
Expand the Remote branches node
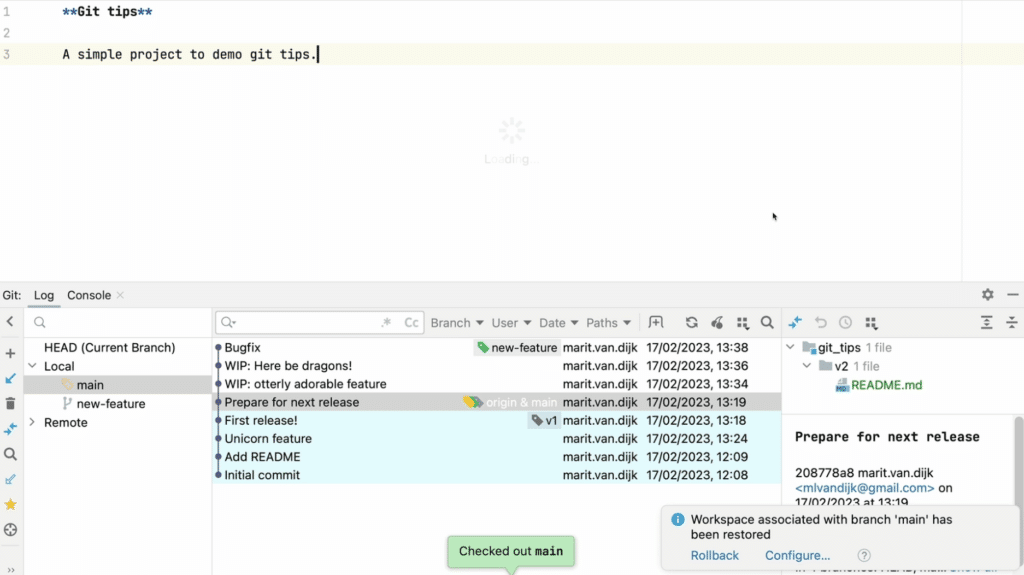point(32,422)
